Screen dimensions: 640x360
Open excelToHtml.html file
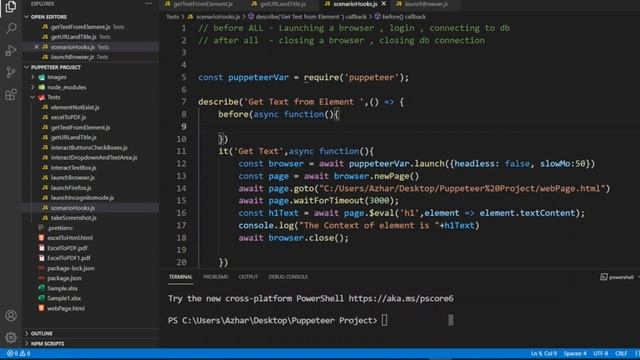70,238
